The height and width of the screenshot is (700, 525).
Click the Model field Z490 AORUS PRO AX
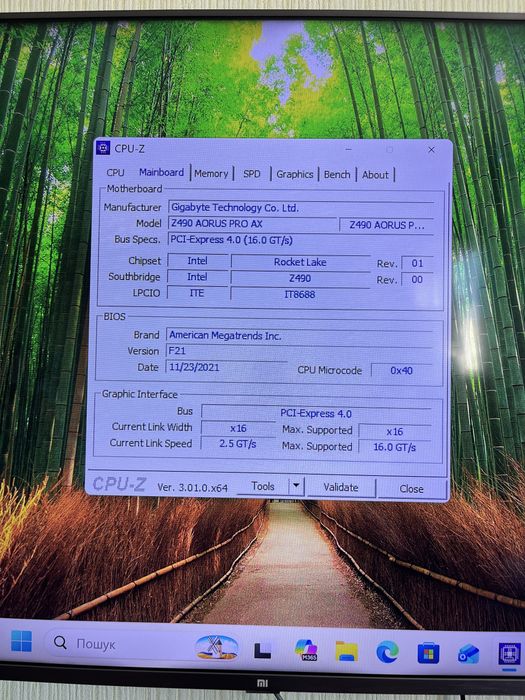click(x=252, y=224)
